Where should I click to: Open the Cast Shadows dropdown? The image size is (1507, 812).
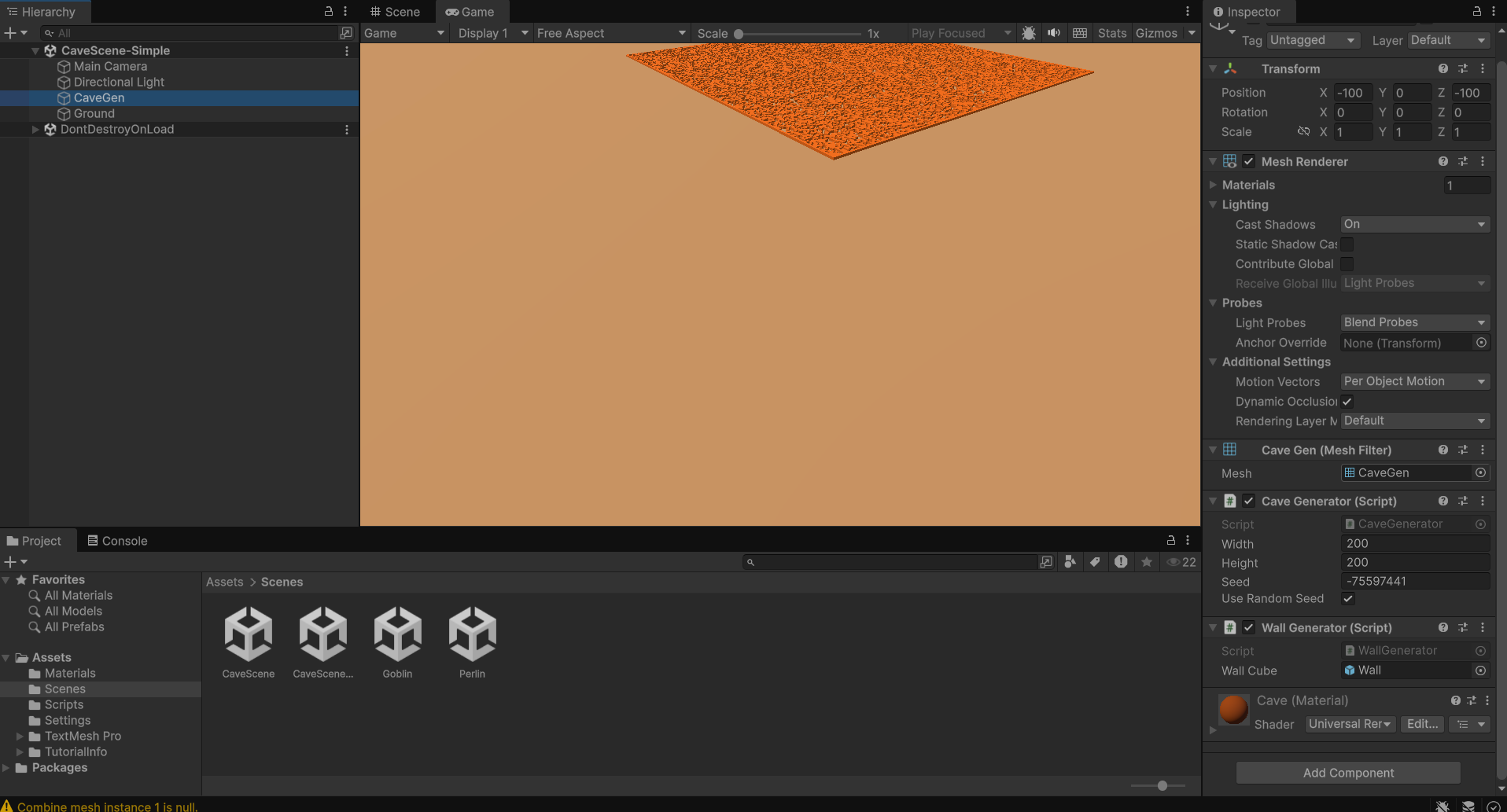coord(1414,225)
